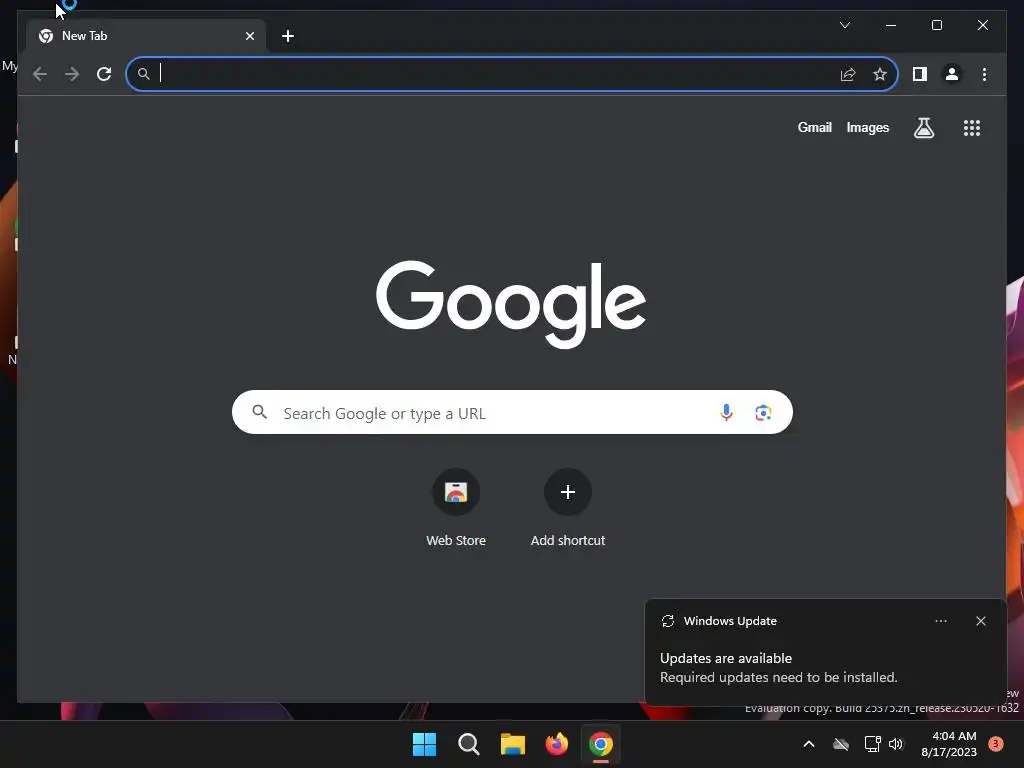Click the Chrome taskbar icon
1024x768 pixels.
point(600,744)
